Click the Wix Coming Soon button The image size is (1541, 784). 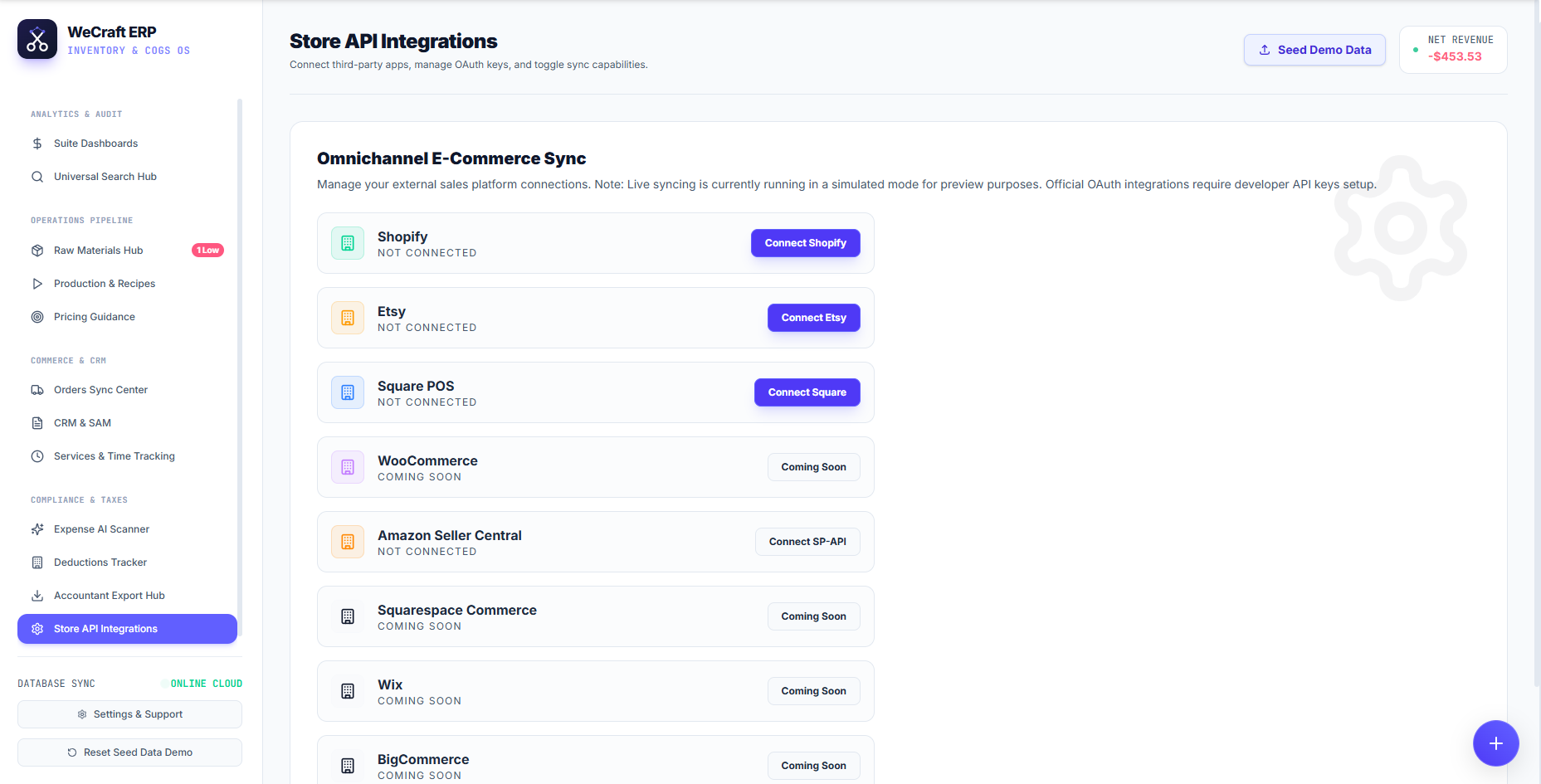(813, 691)
